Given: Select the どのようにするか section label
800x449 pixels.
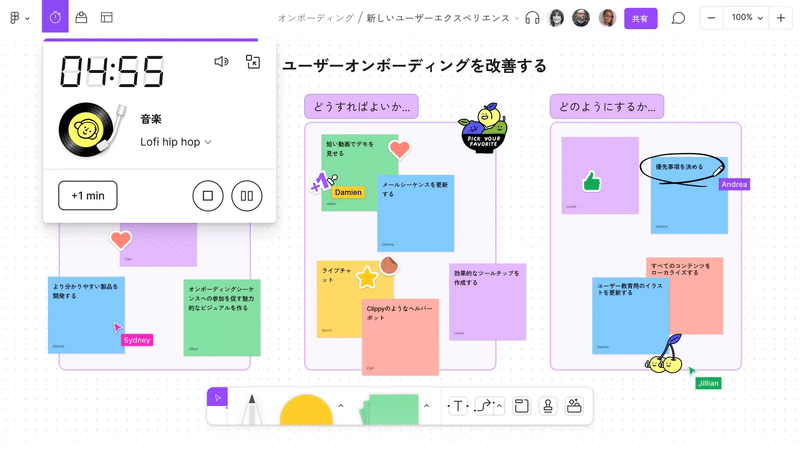Looking at the screenshot, I should pos(607,107).
